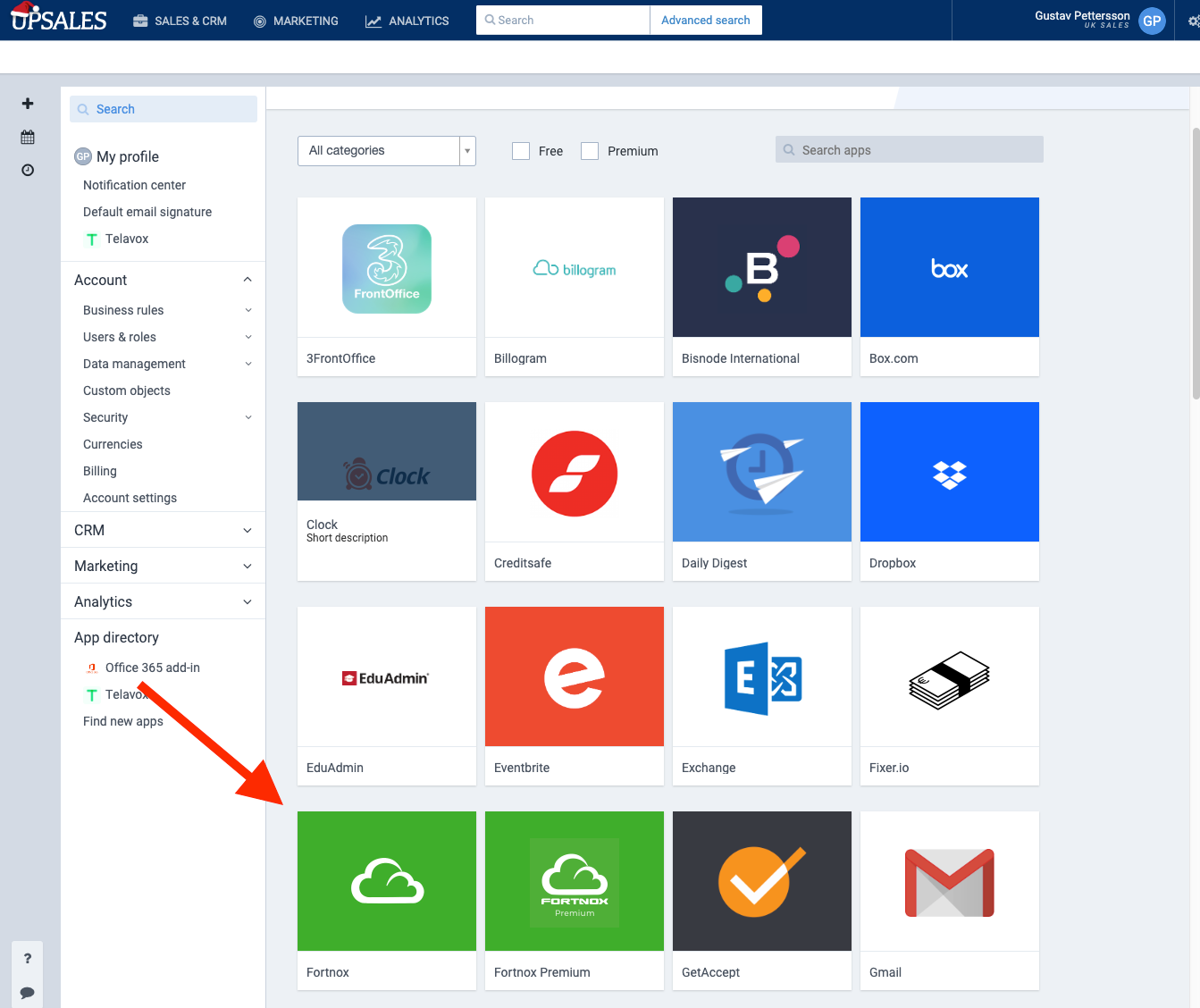Open the Creditsafe app logo
This screenshot has height=1008, width=1200.
click(x=575, y=474)
